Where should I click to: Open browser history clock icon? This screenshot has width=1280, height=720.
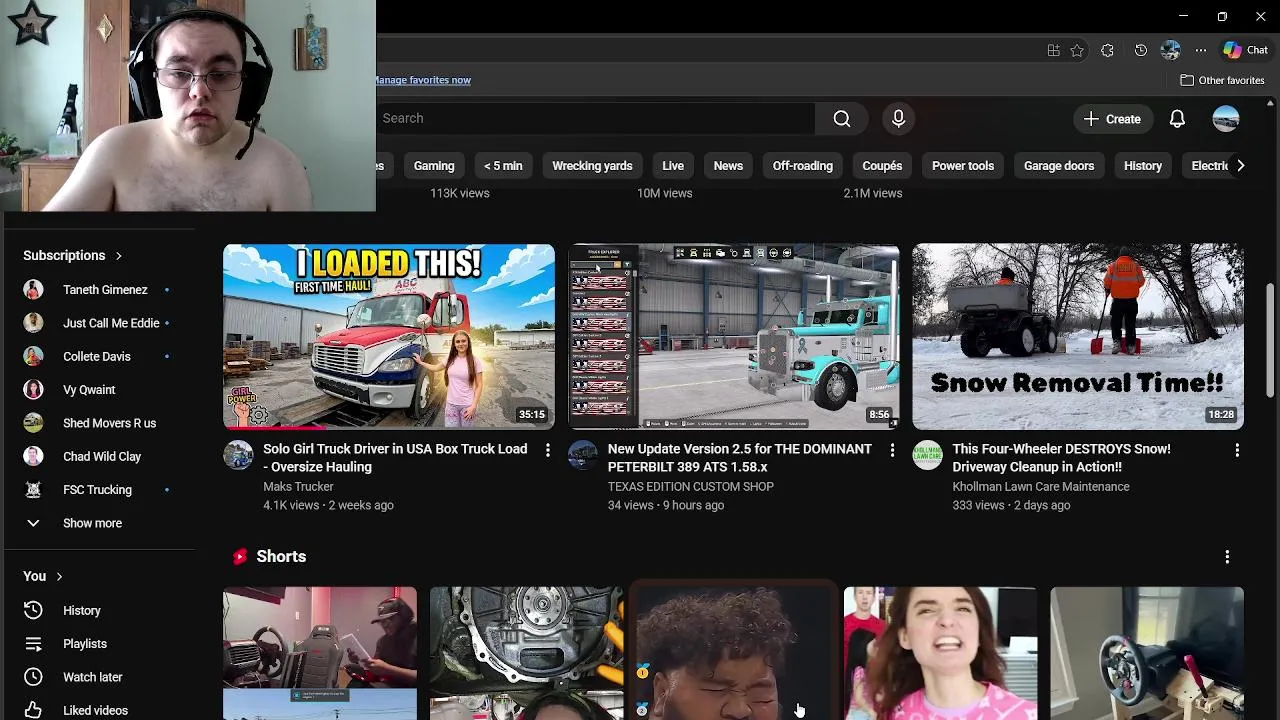click(1141, 50)
